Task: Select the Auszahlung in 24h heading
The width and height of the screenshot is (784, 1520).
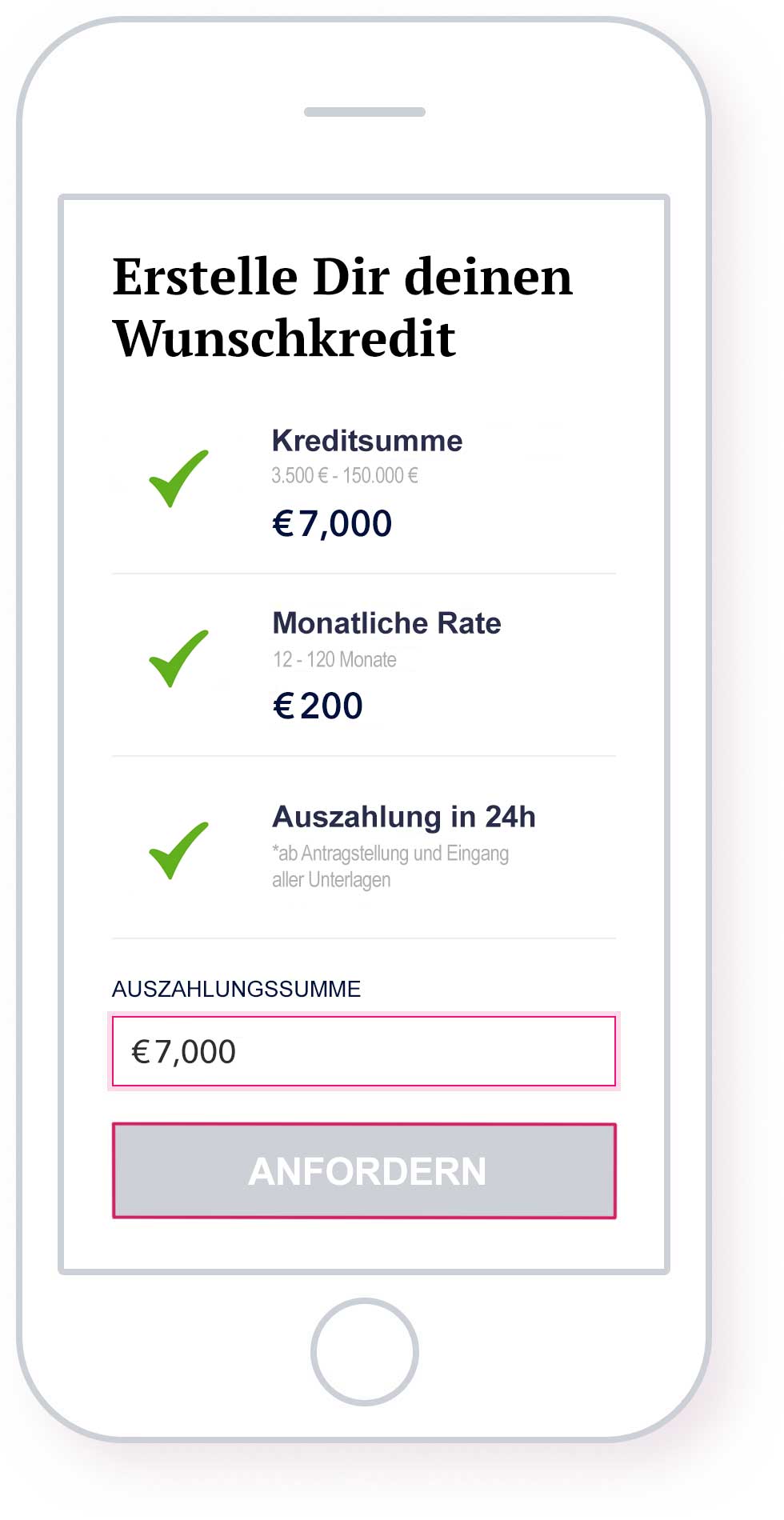Action: click(404, 817)
